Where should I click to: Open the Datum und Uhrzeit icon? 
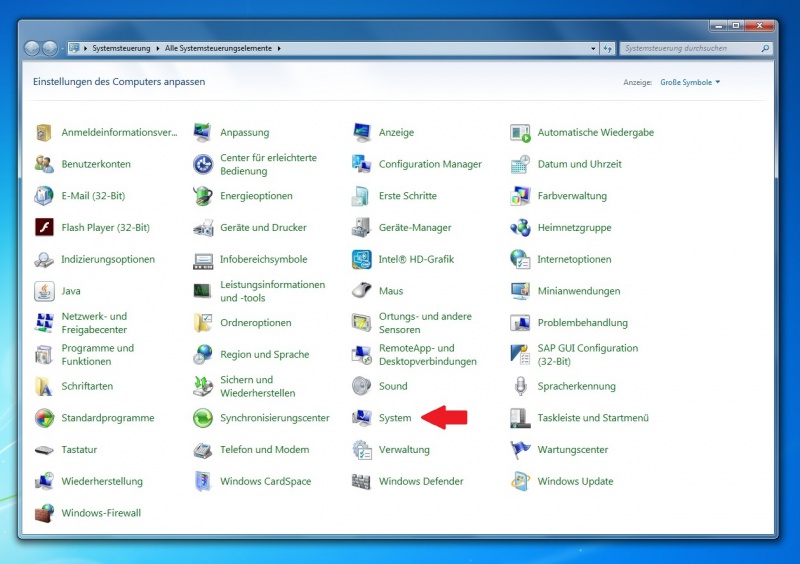(520, 164)
